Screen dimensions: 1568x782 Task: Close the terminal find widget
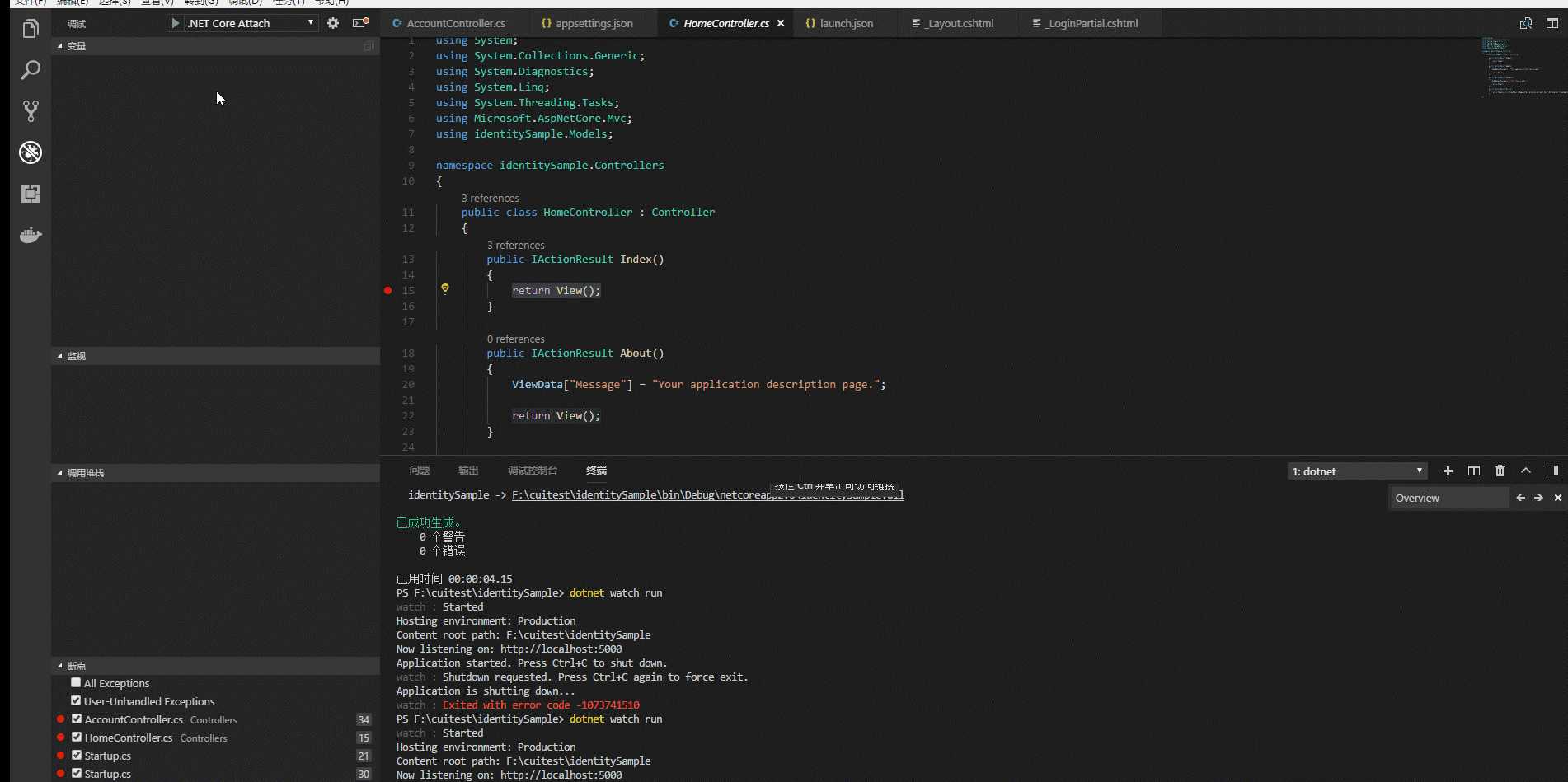click(1557, 498)
